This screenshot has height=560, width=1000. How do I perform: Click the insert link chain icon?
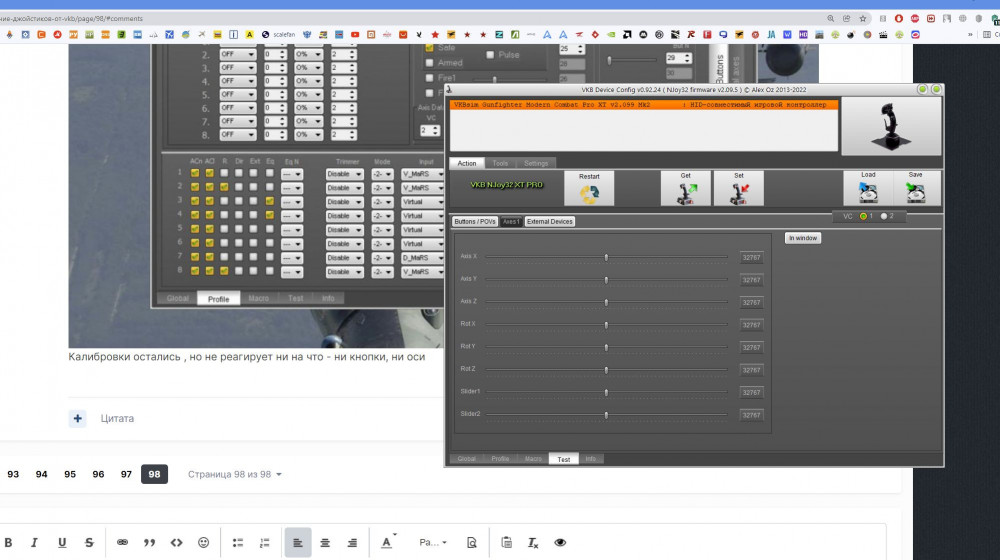(122, 542)
